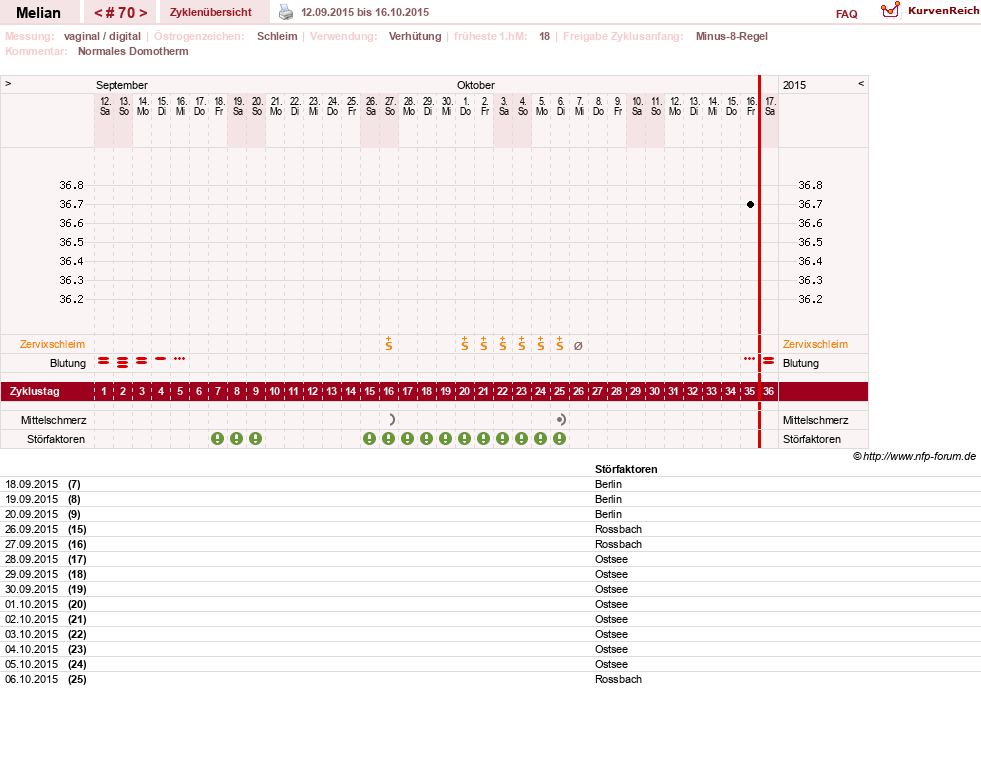981x768 pixels.
Task: Click Rossbach in the 27.09.2015 row
Action: 618,544
